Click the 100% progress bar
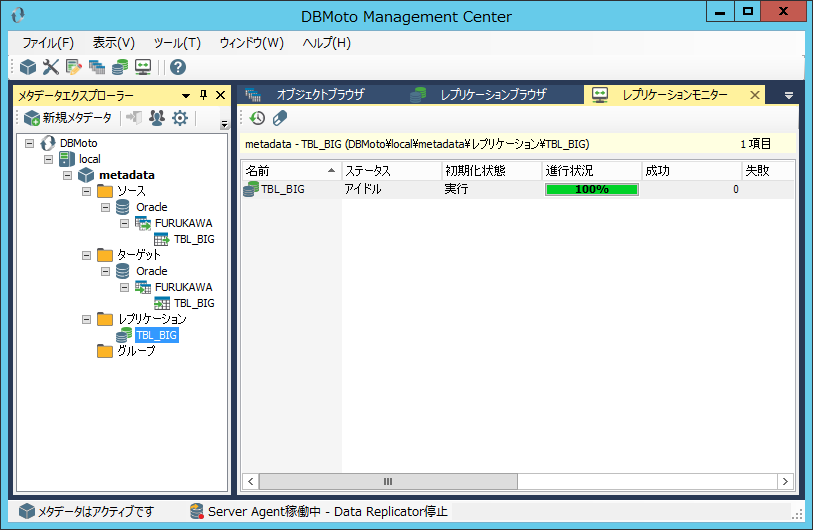Screen dimensions: 813x530 click(592, 190)
